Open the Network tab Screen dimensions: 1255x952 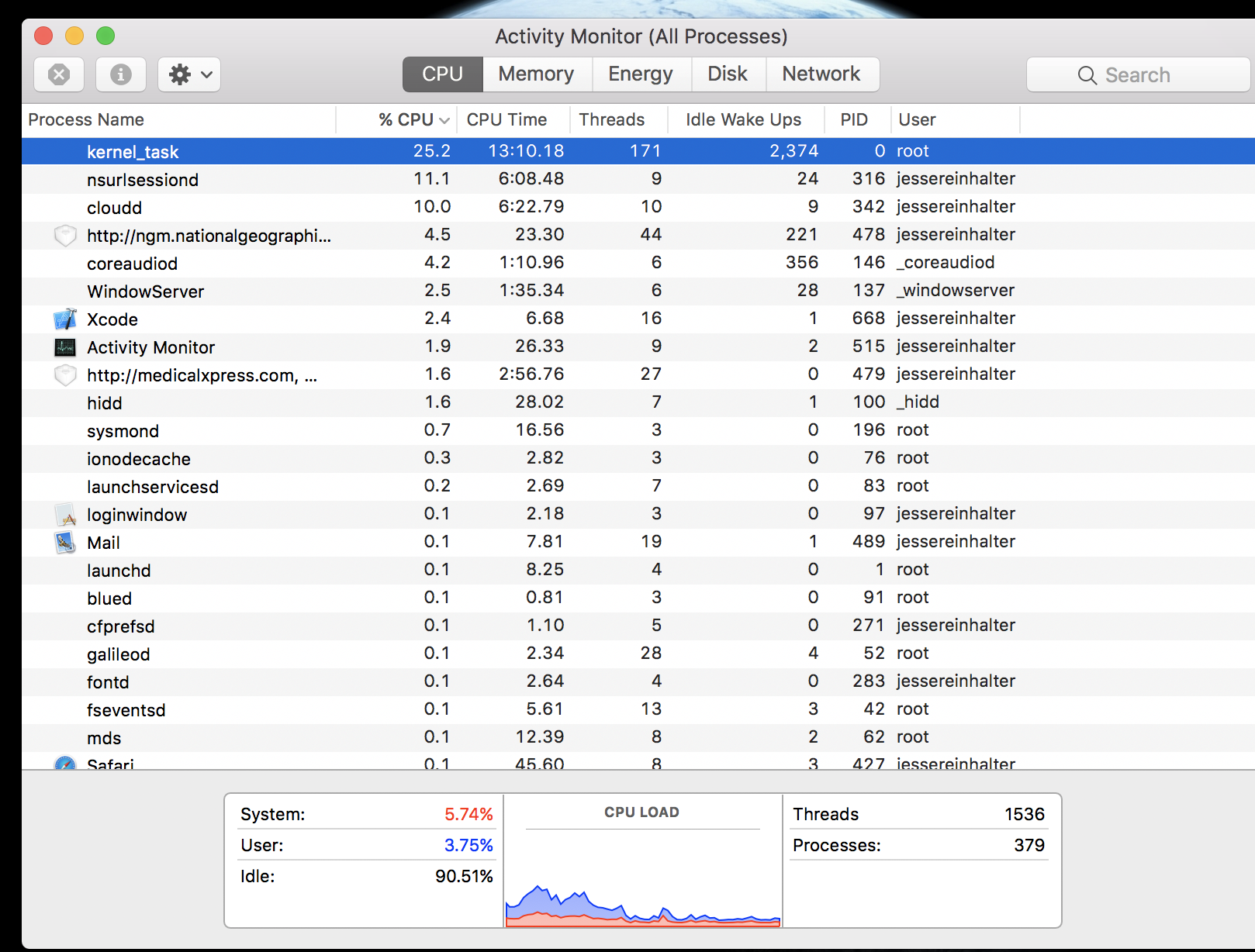click(x=821, y=74)
